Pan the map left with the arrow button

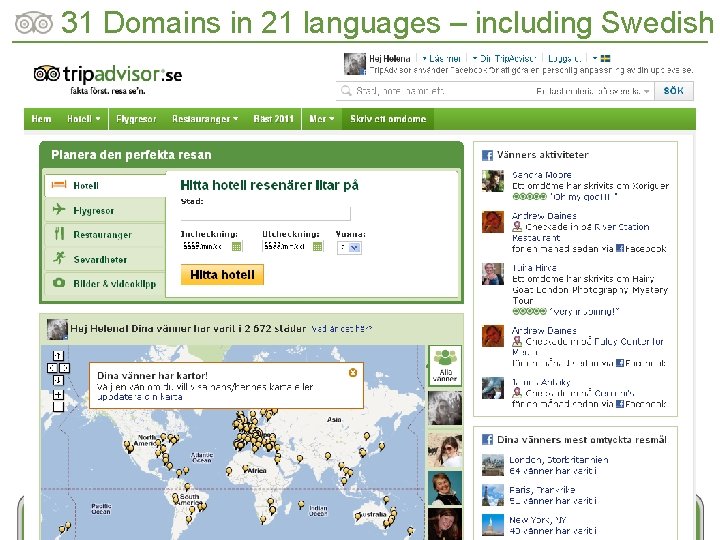pyautogui.click(x=52, y=368)
